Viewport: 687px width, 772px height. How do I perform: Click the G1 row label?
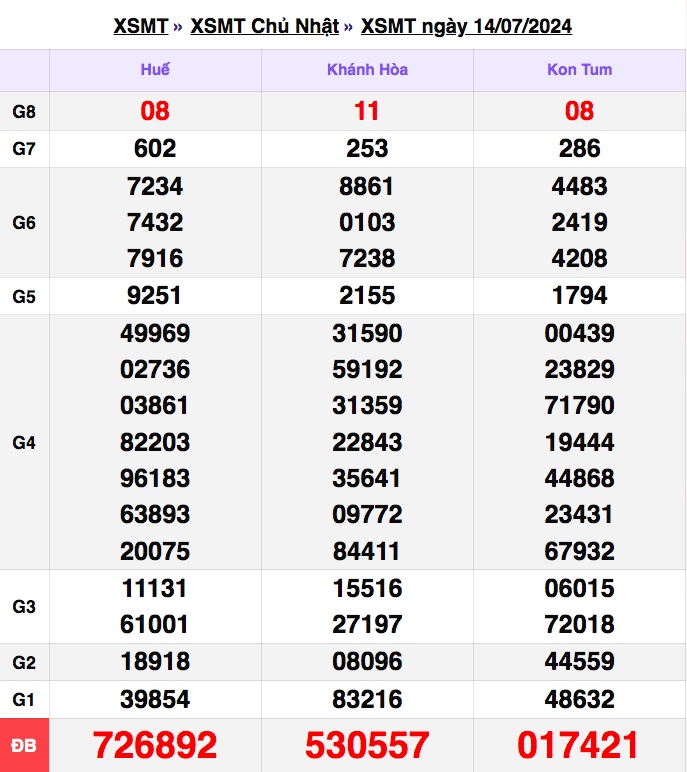click(x=24, y=699)
